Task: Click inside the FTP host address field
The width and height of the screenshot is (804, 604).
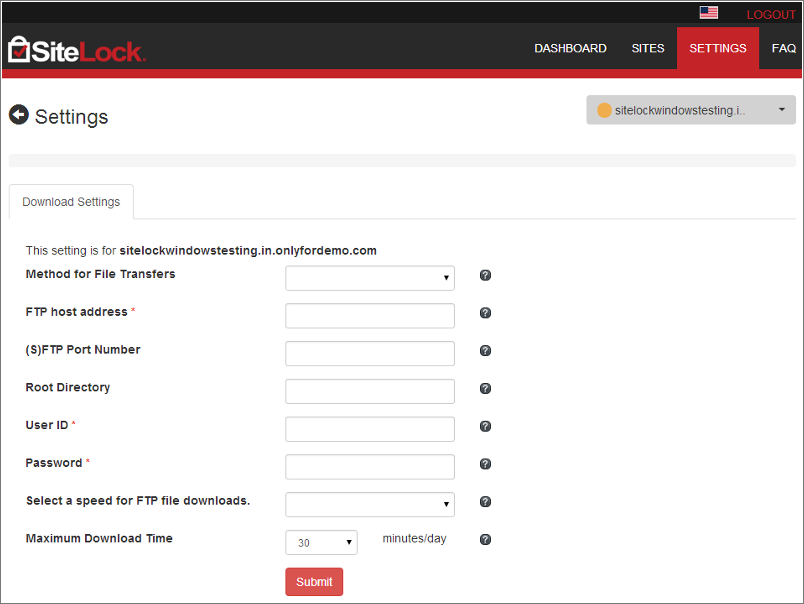Action: point(369,315)
